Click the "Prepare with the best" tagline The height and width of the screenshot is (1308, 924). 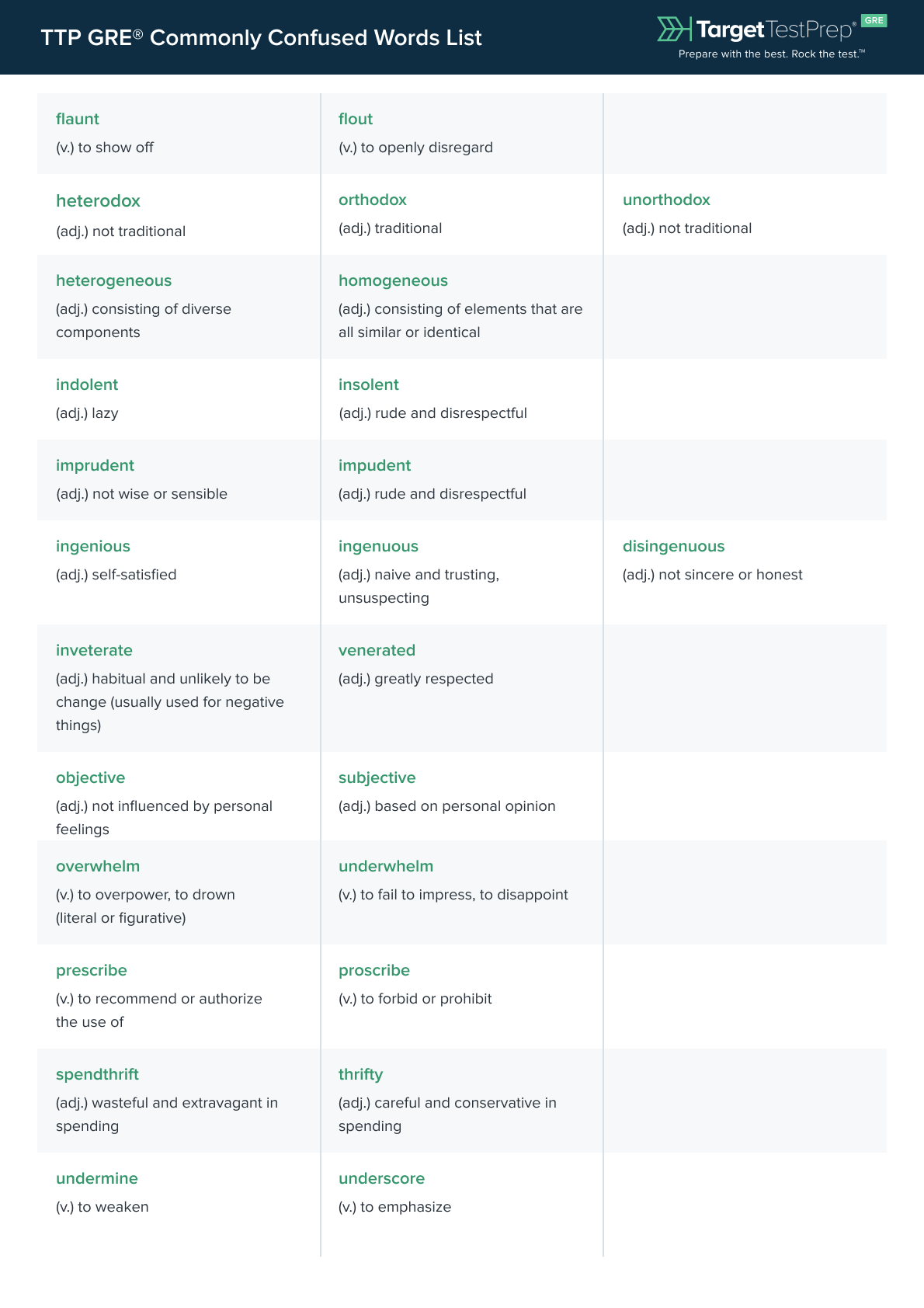coord(771,54)
